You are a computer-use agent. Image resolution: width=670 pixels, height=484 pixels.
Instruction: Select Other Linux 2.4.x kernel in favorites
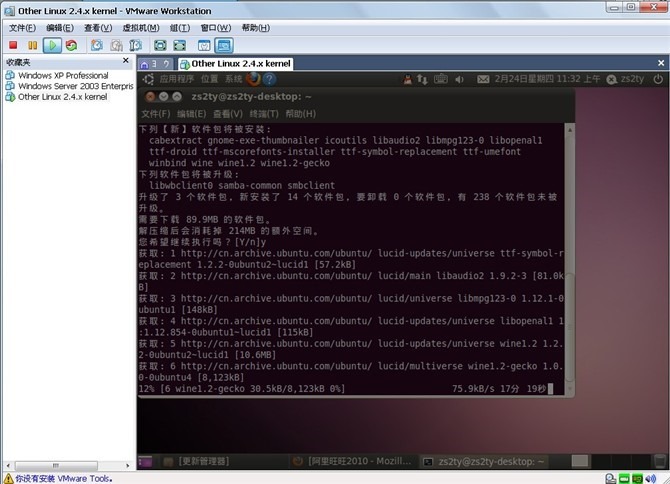56,97
